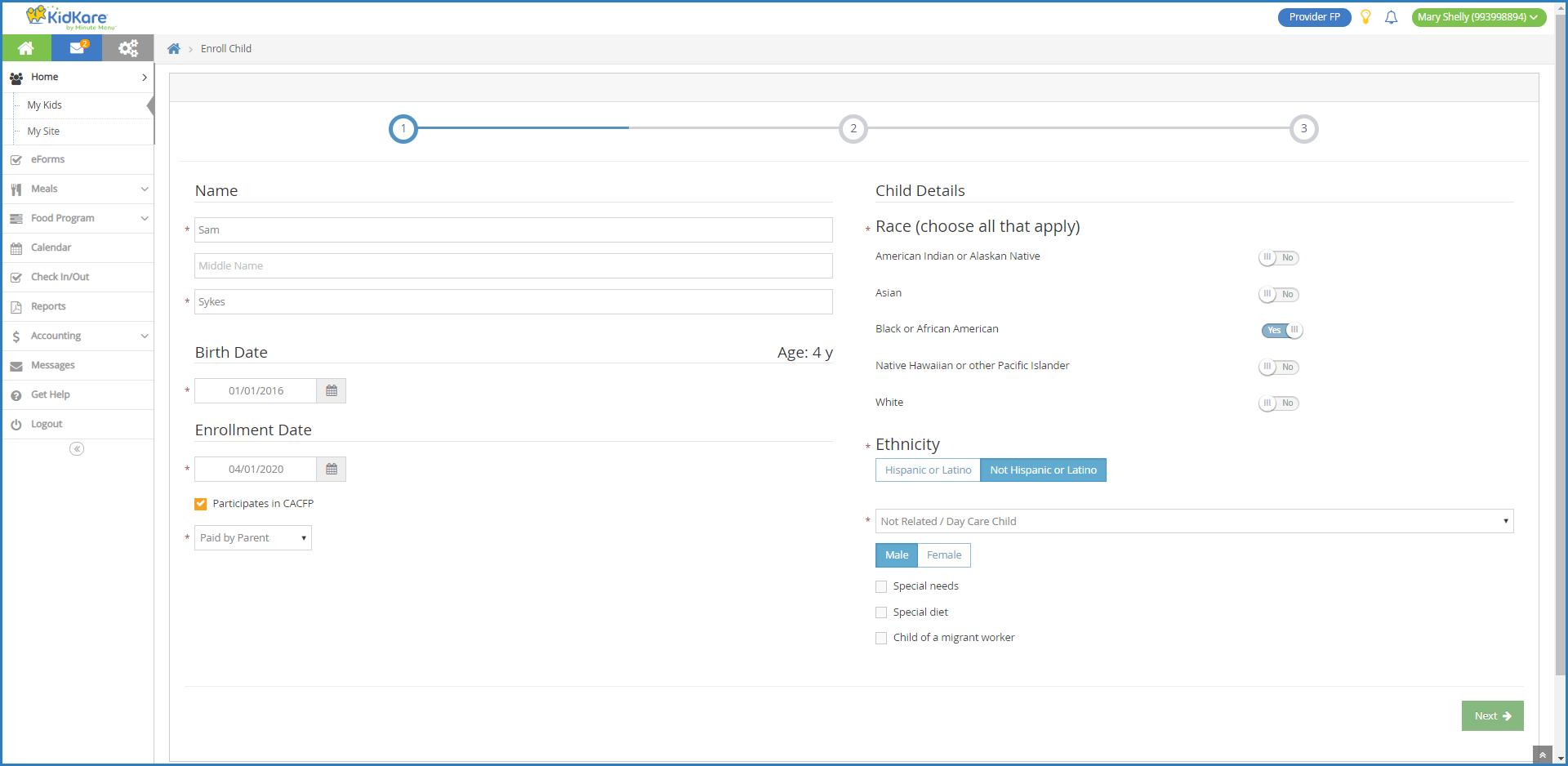Click Enrollment Date field 04/01/2020

256,470
